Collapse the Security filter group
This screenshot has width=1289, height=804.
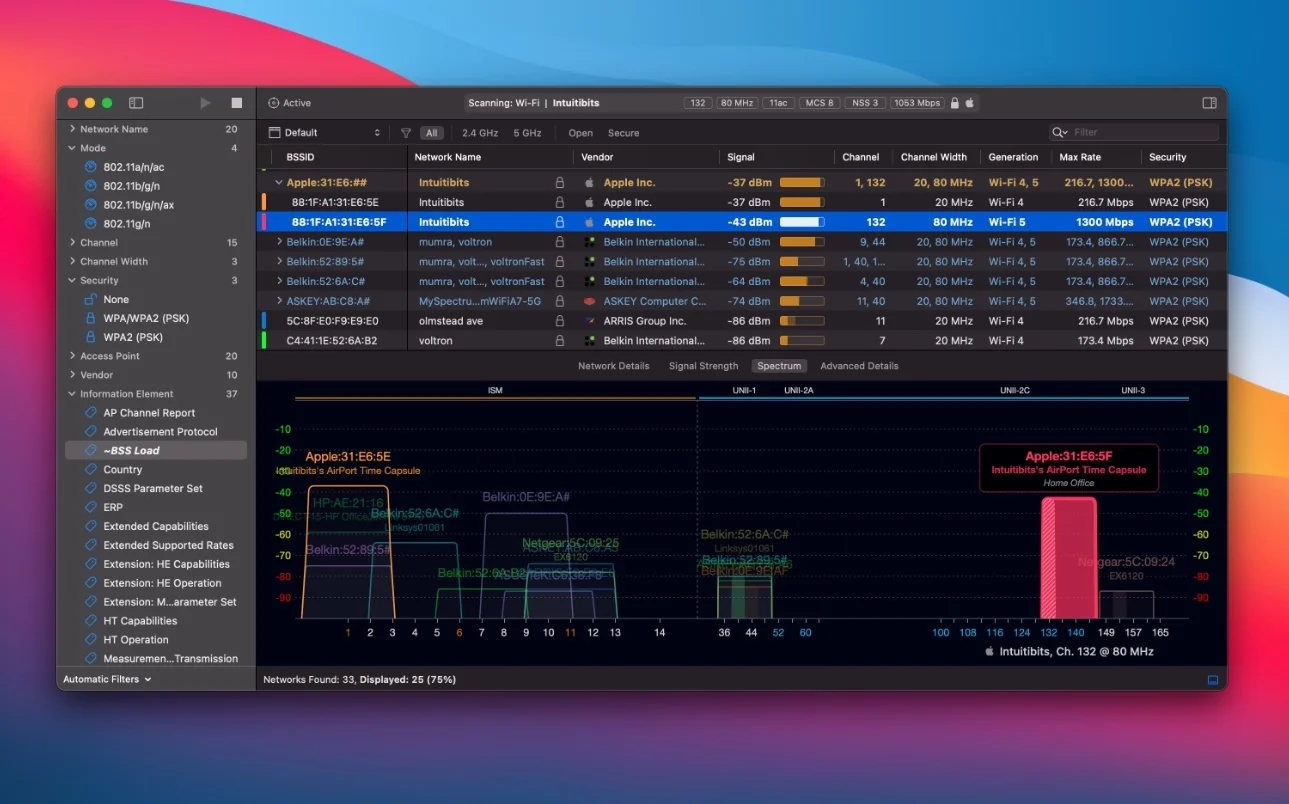coord(72,281)
